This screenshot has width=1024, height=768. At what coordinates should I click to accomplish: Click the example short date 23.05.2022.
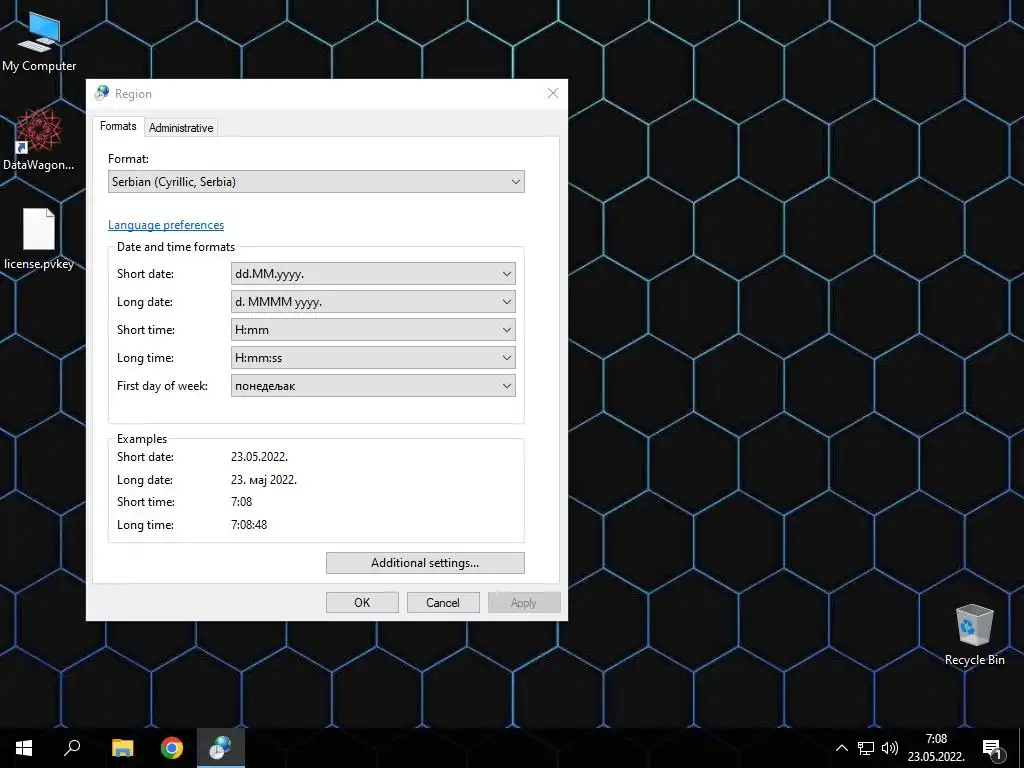click(259, 456)
